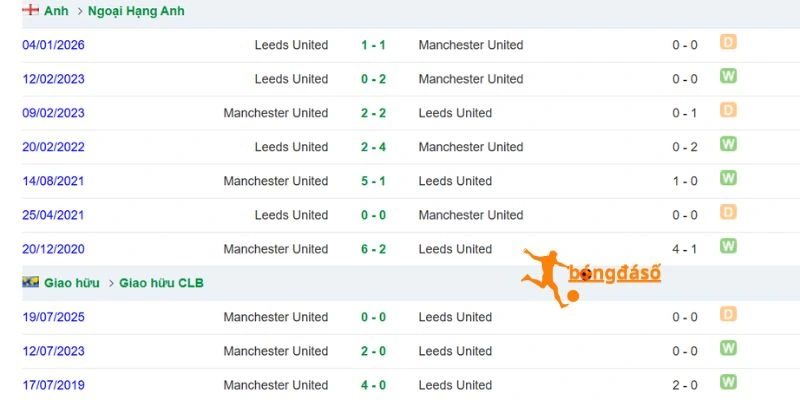Viewport: 800px width, 400px height.
Task: Open the Giao hữu CLB link
Action: (161, 283)
